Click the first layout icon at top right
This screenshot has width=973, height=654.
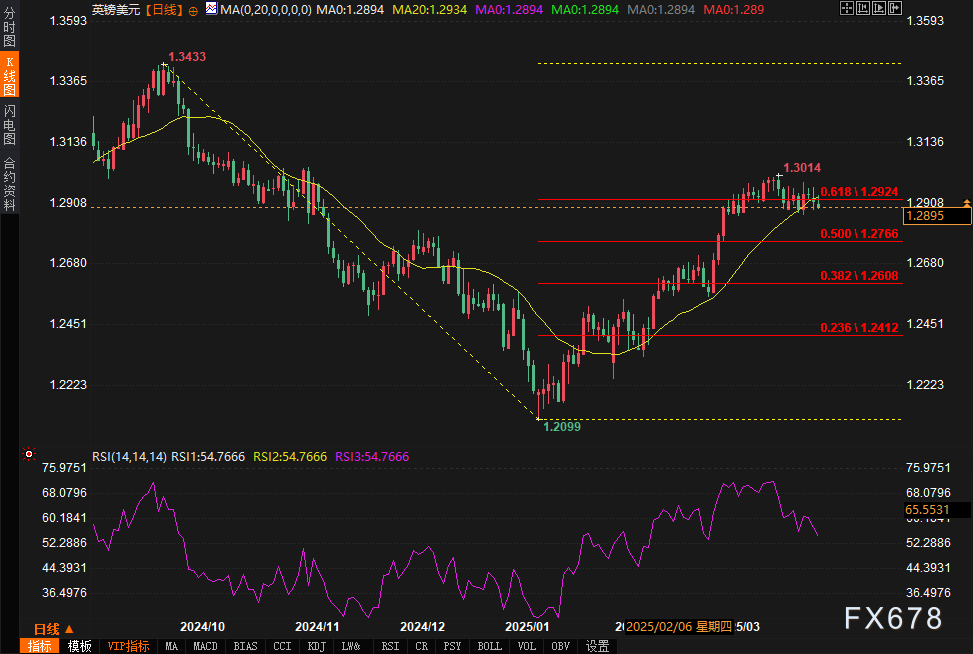click(846, 9)
